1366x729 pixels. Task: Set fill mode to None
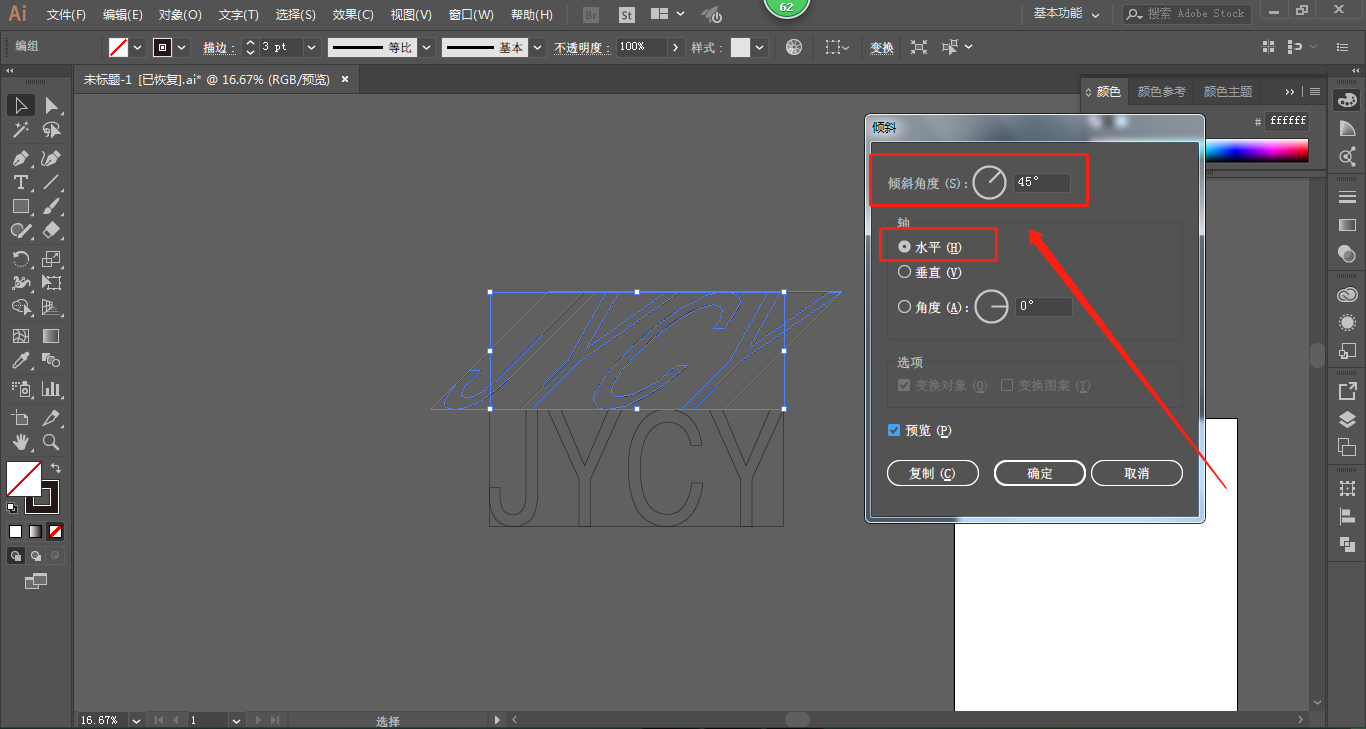coord(56,531)
